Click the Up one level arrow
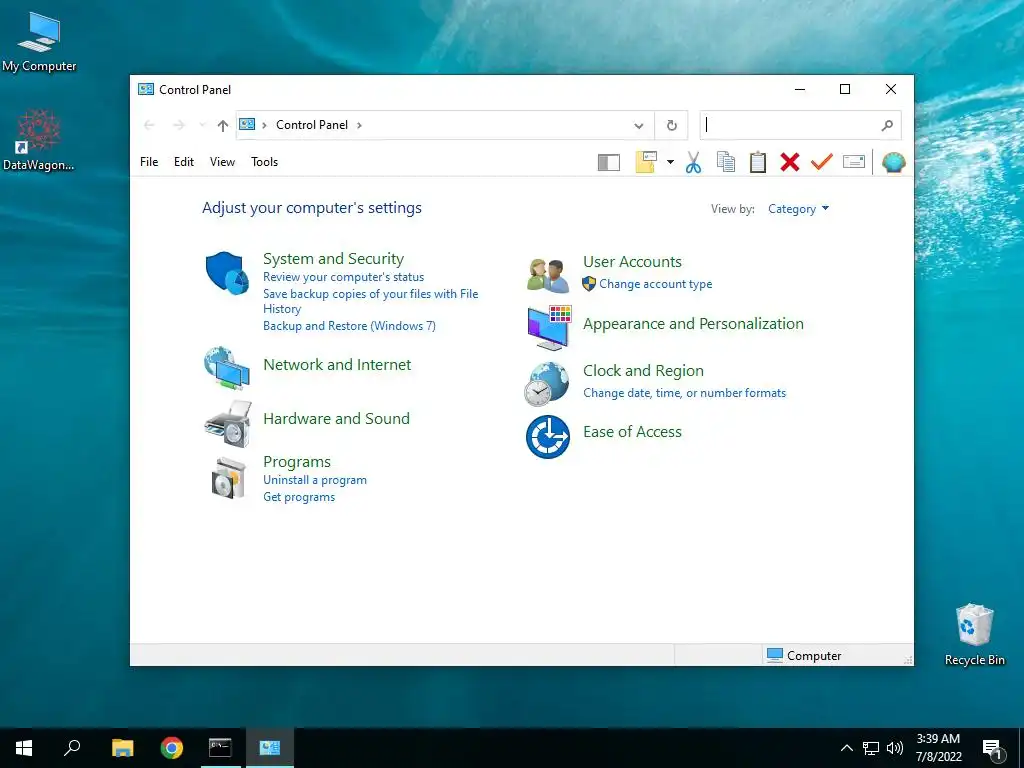The width and height of the screenshot is (1024, 768). (x=223, y=125)
